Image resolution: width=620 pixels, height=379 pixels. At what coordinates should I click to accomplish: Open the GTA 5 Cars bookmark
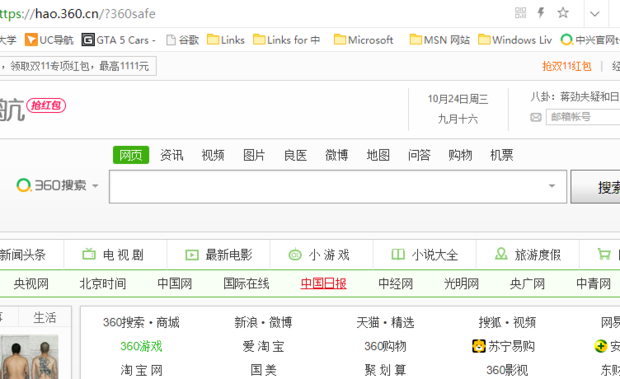pos(118,40)
